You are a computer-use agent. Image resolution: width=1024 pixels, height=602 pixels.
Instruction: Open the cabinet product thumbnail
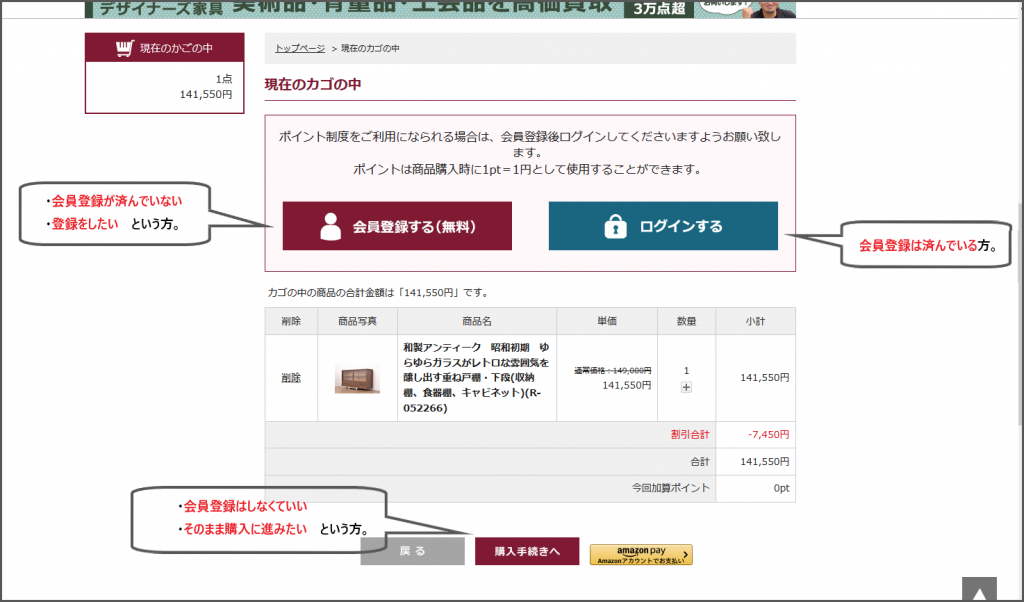click(x=357, y=379)
